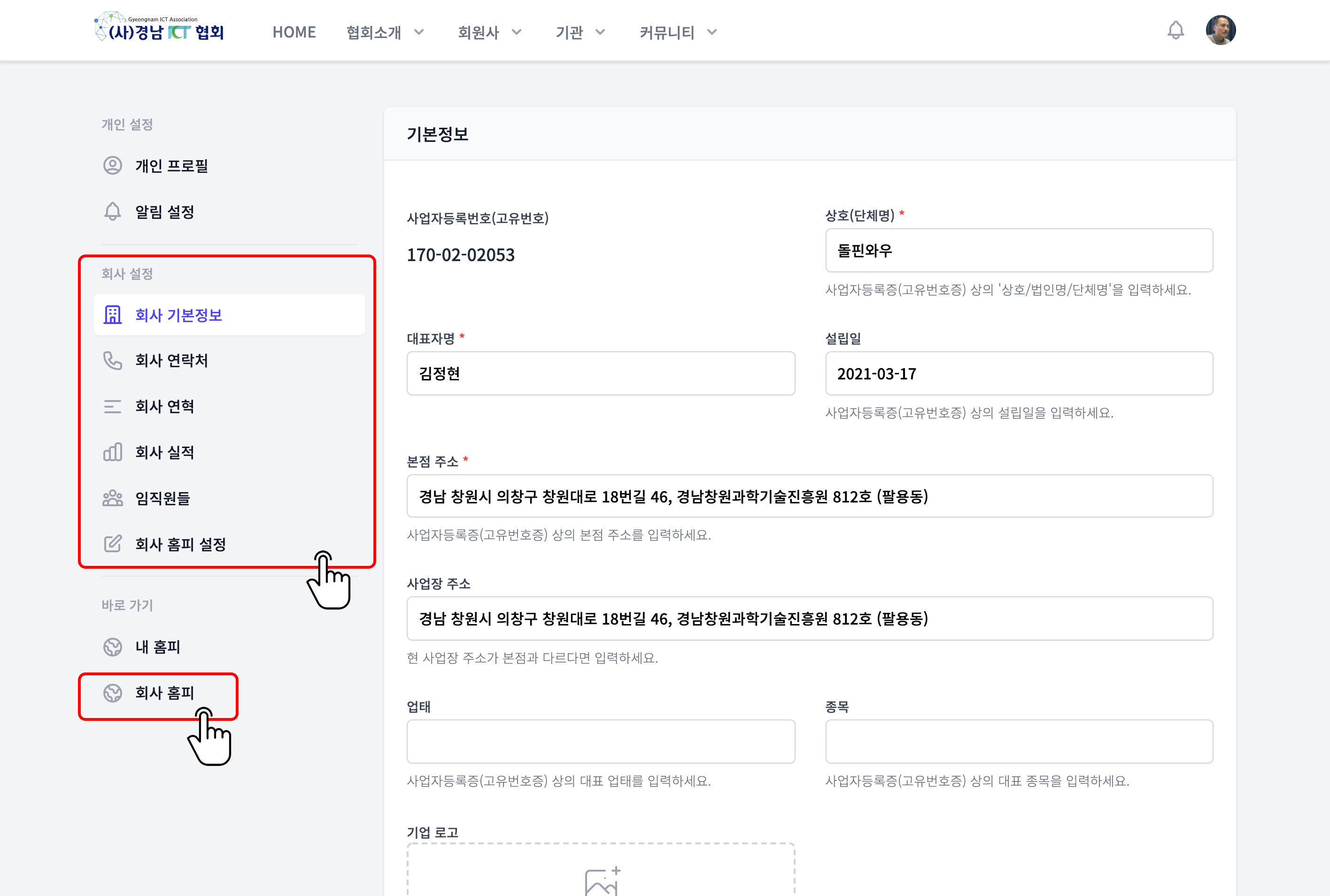Click the 기본정보 panel heading

438,134
